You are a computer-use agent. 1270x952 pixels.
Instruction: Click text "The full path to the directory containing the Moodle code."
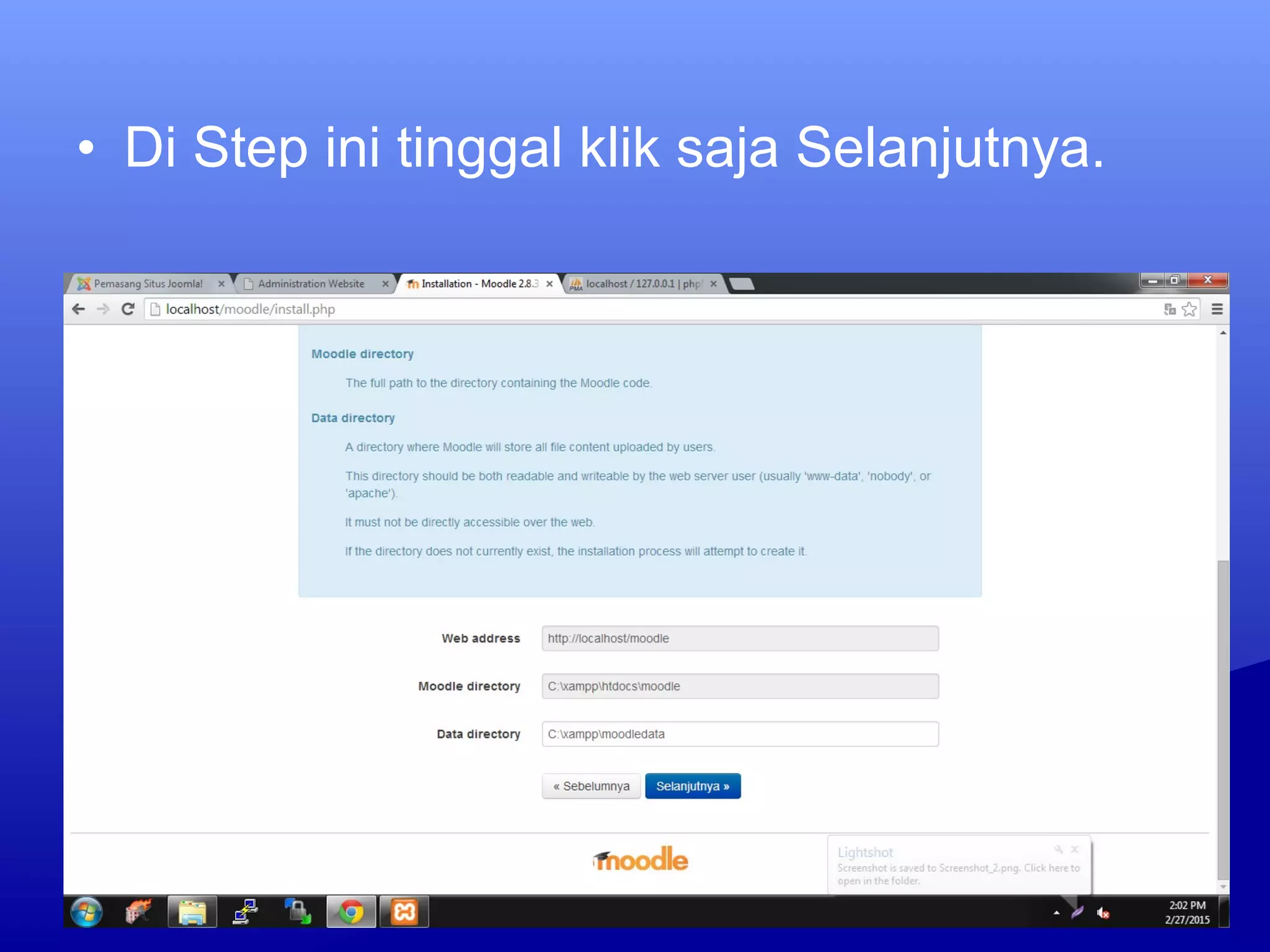499,383
